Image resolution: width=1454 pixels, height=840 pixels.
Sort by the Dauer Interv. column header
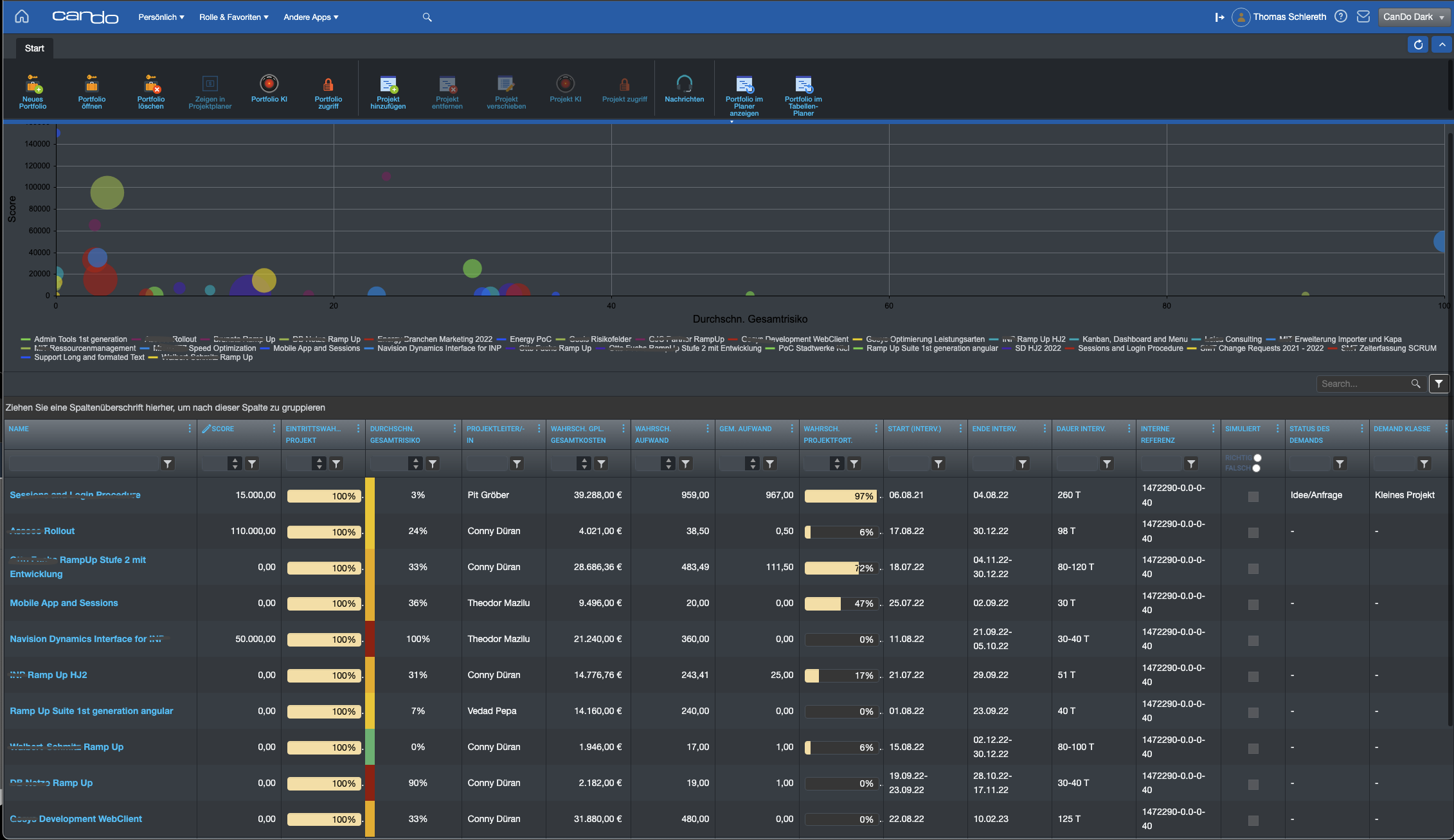click(x=1081, y=429)
